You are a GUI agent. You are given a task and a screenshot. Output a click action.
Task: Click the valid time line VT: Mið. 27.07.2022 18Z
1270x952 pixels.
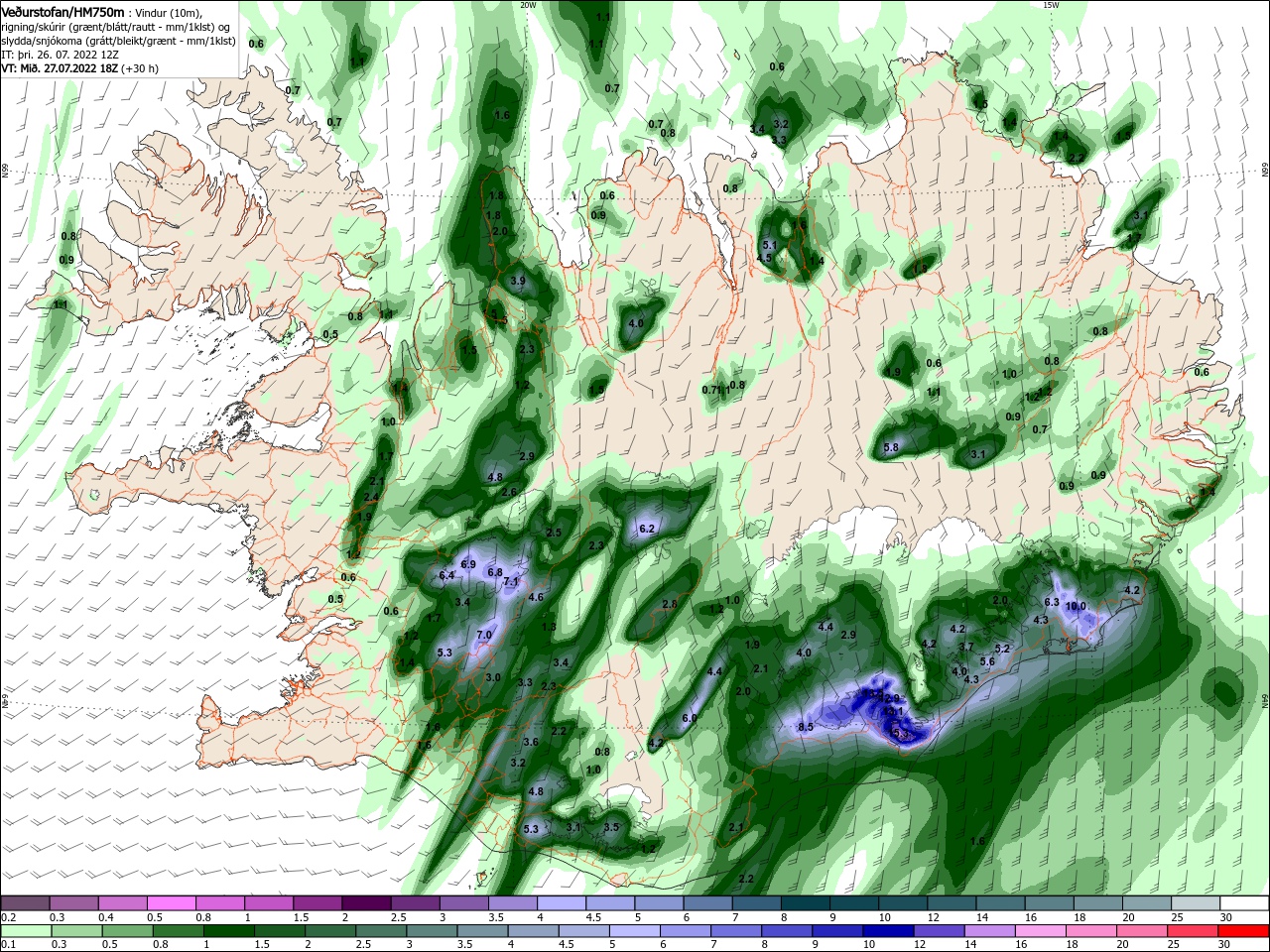click(60, 68)
